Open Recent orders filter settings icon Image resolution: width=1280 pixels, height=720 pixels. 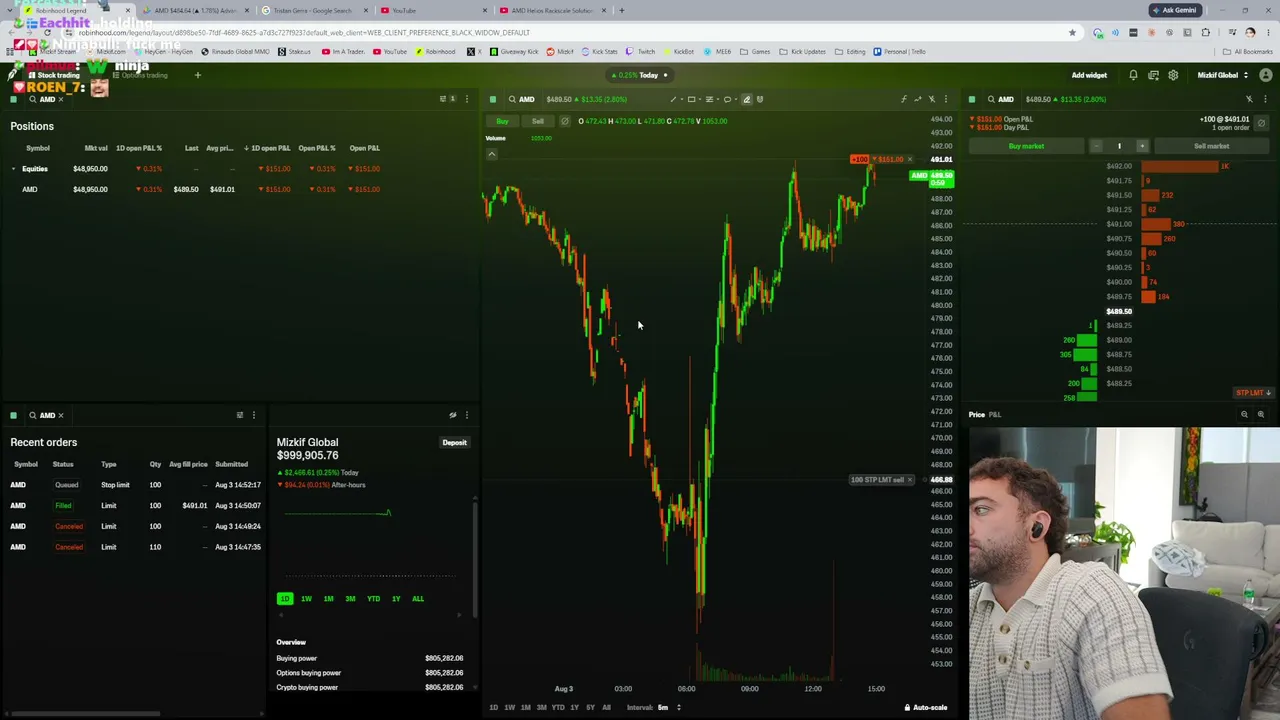point(240,415)
